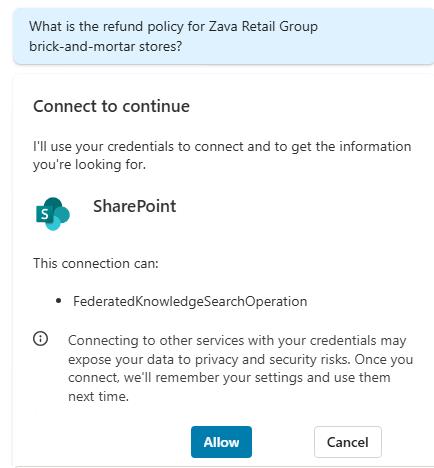Click the 'Connecting to other services' first line
The height and width of the screenshot is (468, 434).
237,341
